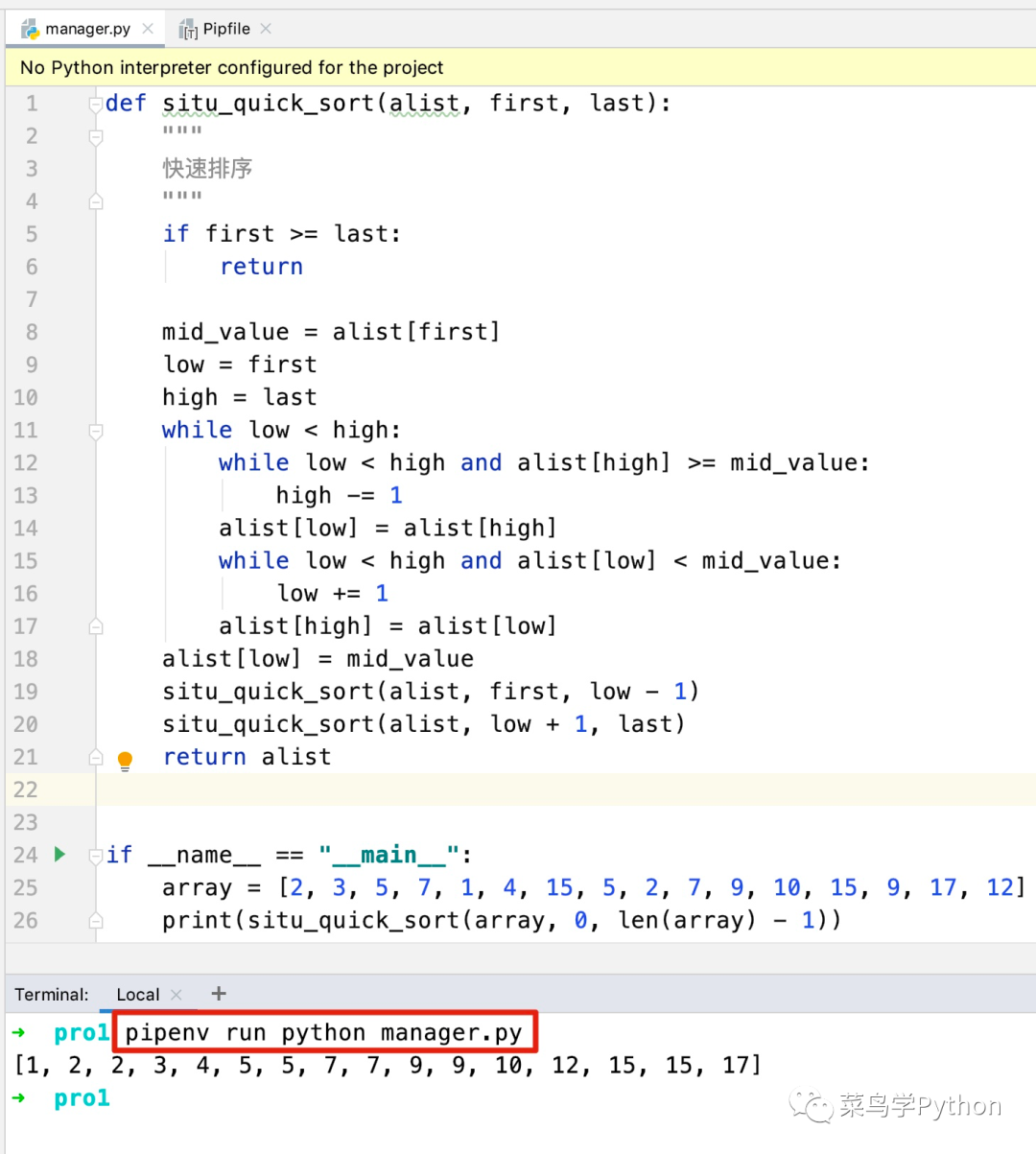Click recursive call with 'low - 1'

[x=431, y=692]
